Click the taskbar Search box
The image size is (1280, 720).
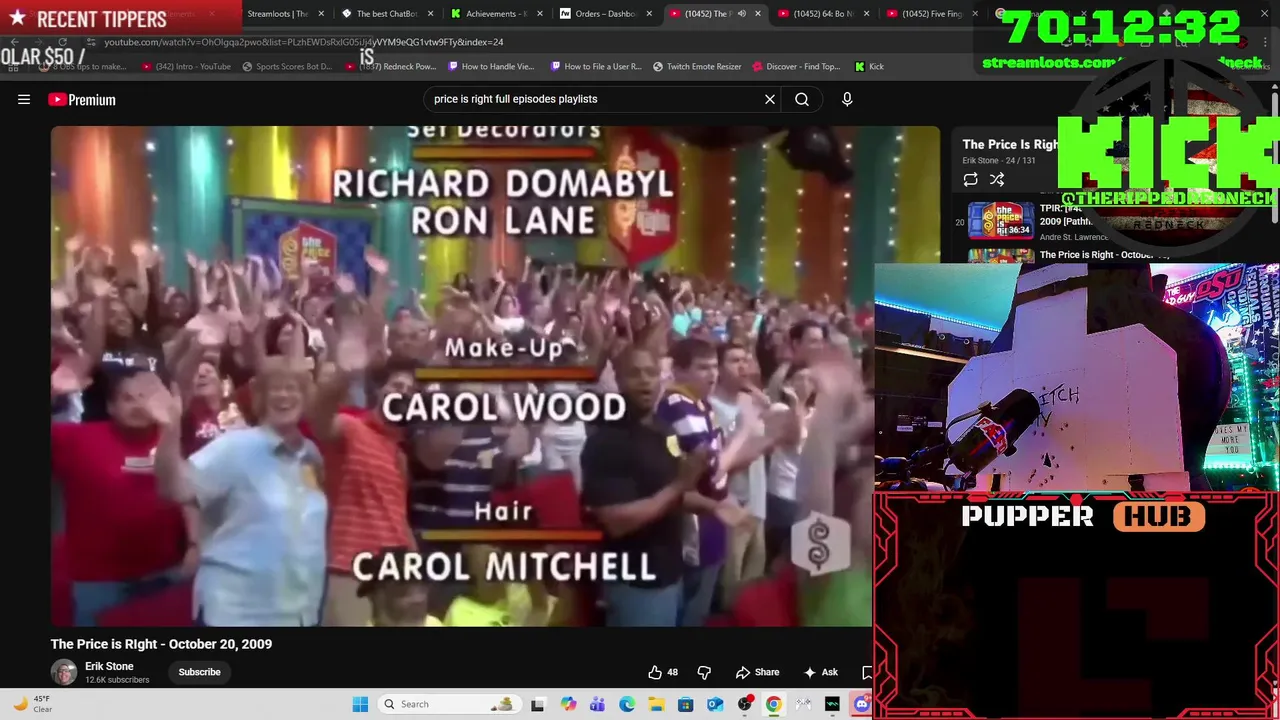(451, 704)
